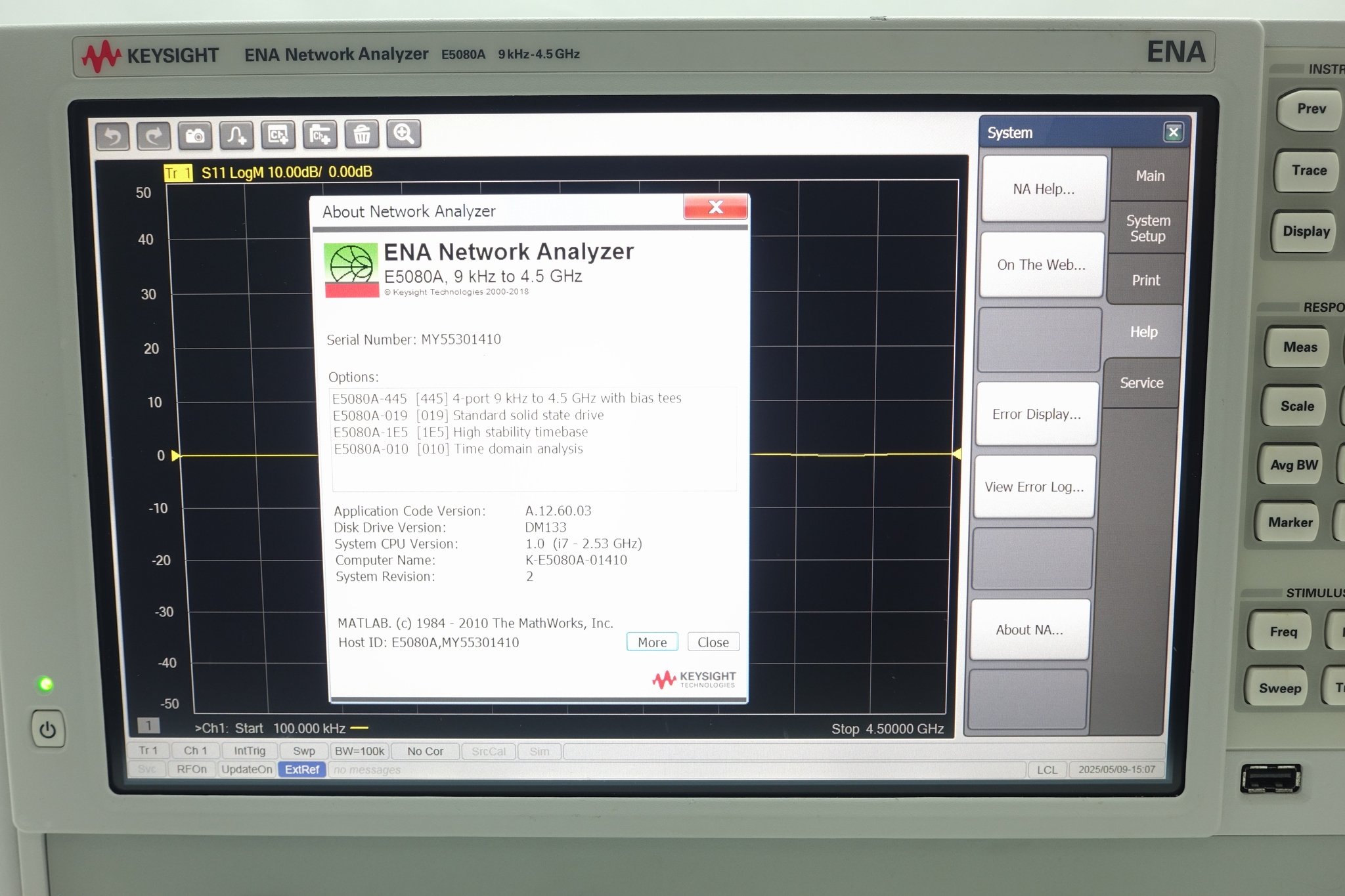Click the Prev hardware key
Screen dimensions: 1345x896
1311,109
